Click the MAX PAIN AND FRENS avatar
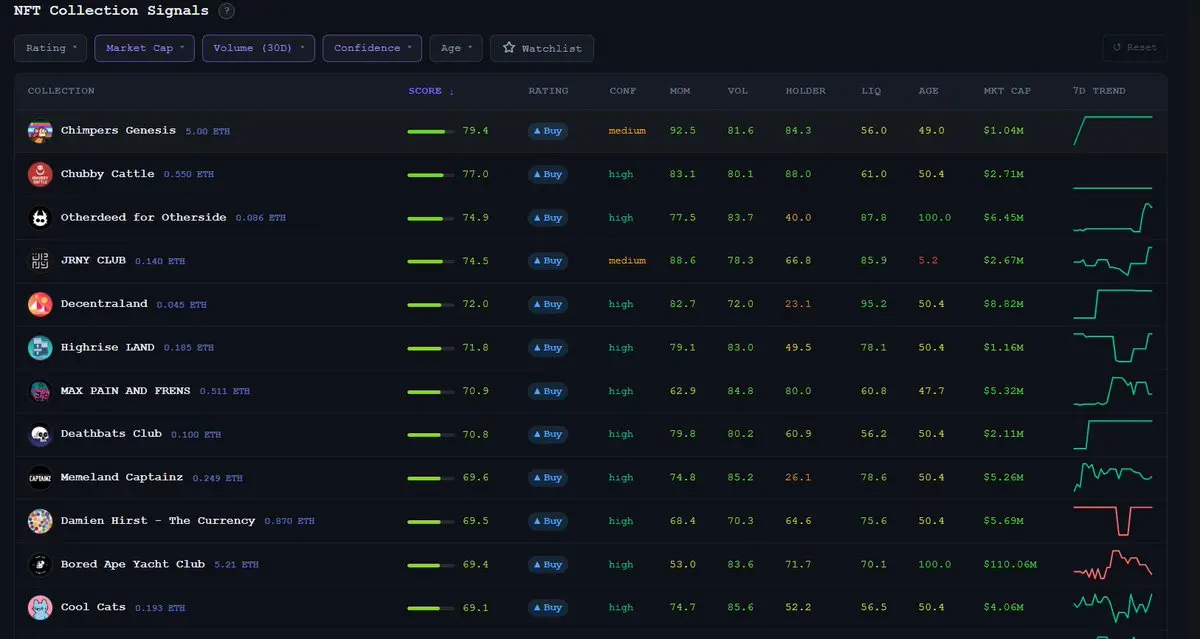1200x639 pixels. (40, 391)
